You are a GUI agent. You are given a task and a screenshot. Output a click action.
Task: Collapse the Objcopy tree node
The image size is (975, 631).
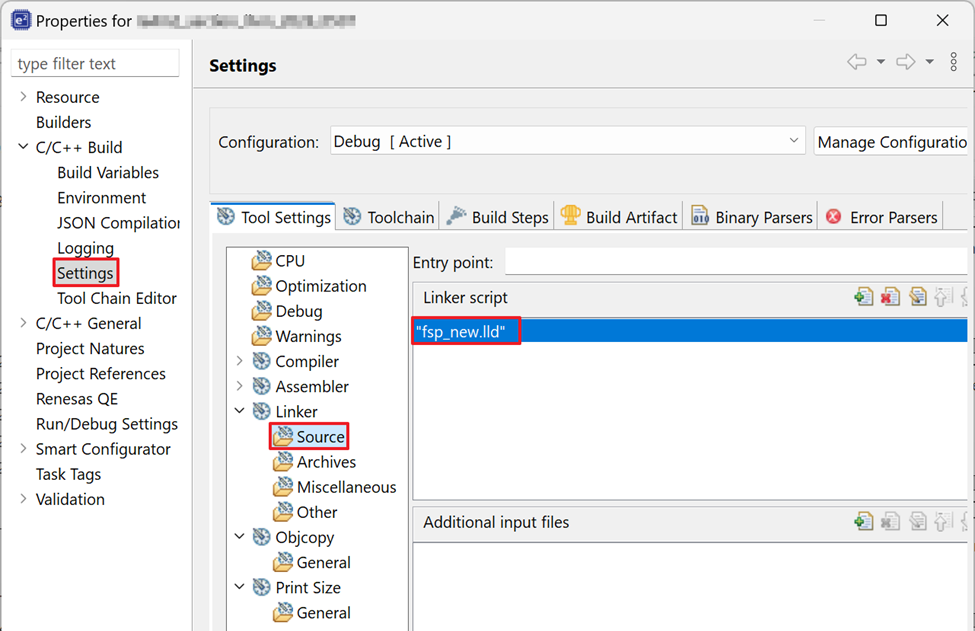239,537
